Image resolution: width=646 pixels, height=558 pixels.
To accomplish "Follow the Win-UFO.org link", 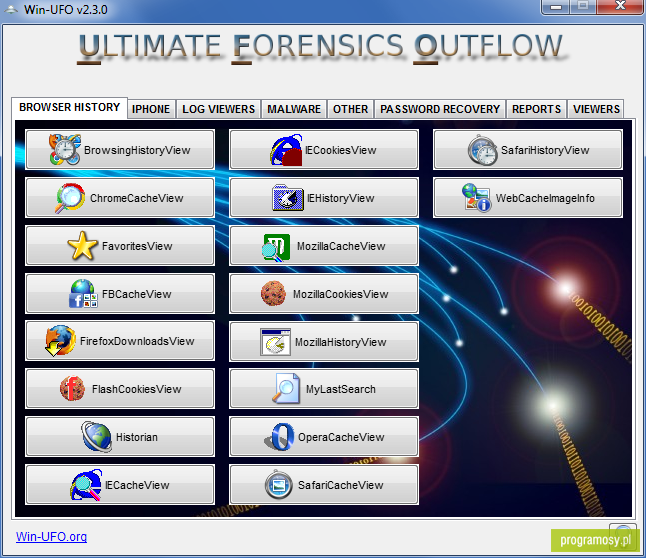I will [51, 537].
